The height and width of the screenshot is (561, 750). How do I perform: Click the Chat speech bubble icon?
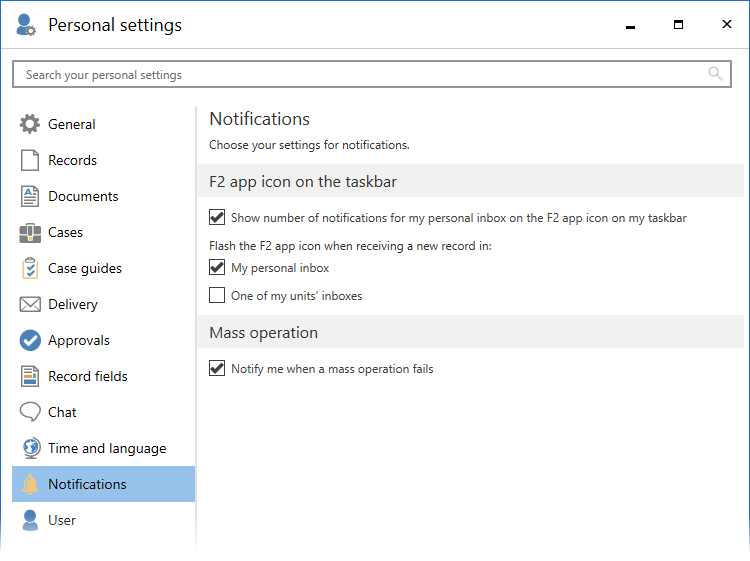tap(30, 412)
